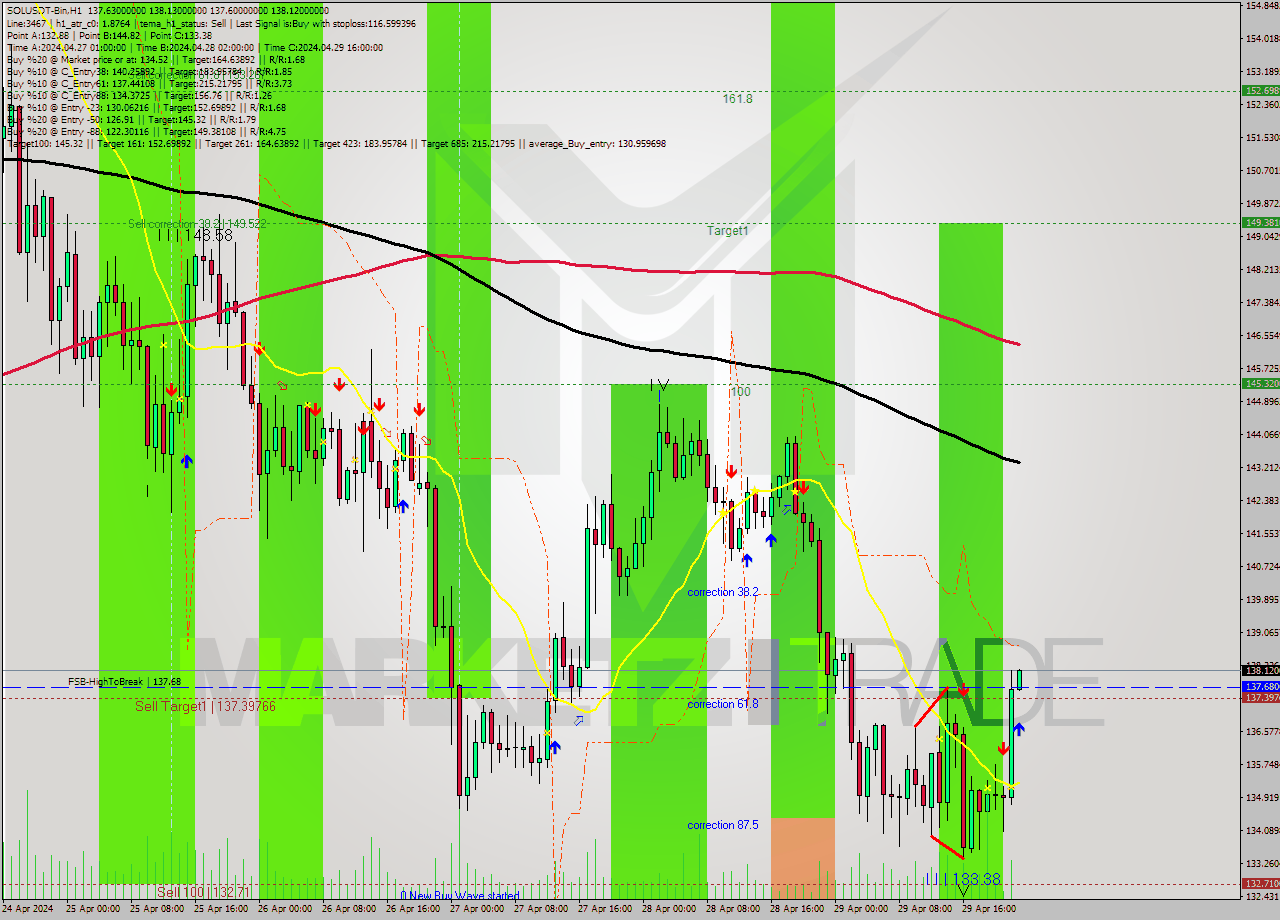Click the orange rectangle below correction 87.5
Screen dimensions: 1280x920
click(802, 858)
